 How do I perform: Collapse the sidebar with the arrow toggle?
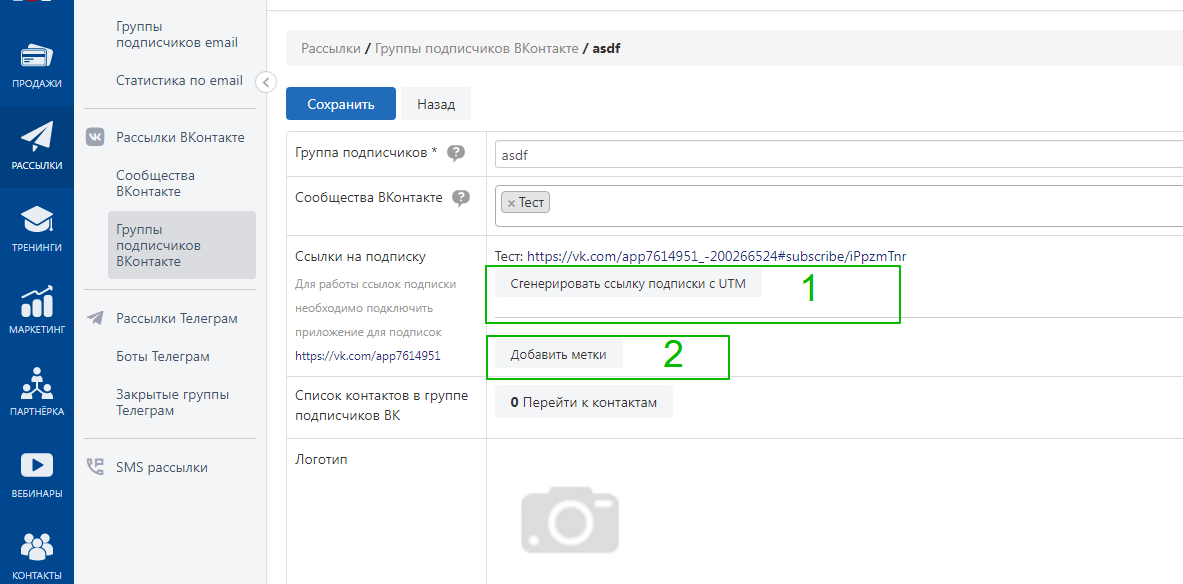265,82
